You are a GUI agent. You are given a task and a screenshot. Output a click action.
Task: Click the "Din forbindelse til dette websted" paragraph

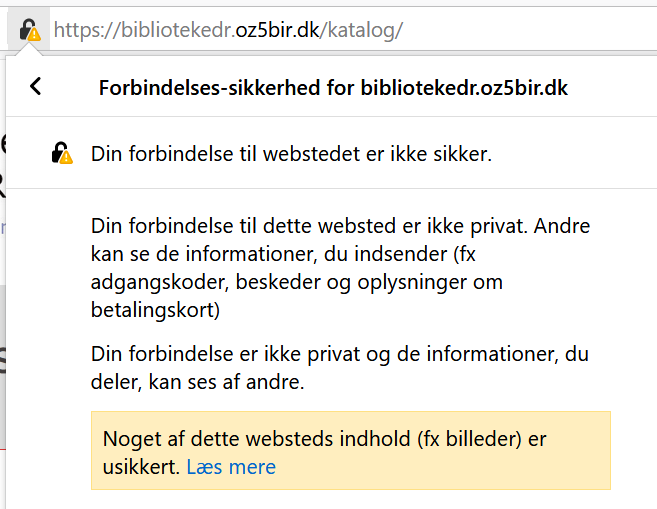click(326, 226)
